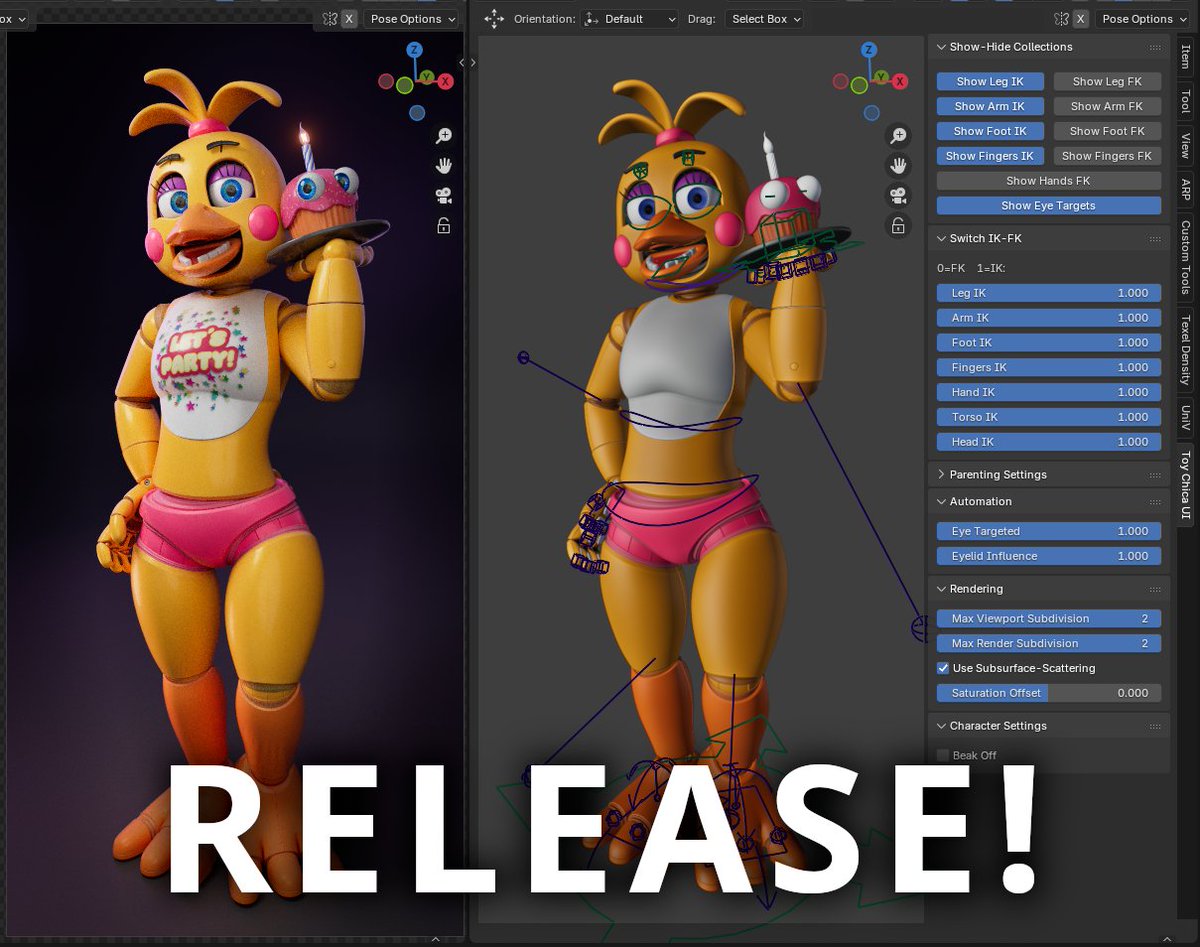The image size is (1200, 947).
Task: Toggle Show Arm IK
Action: [x=990, y=106]
